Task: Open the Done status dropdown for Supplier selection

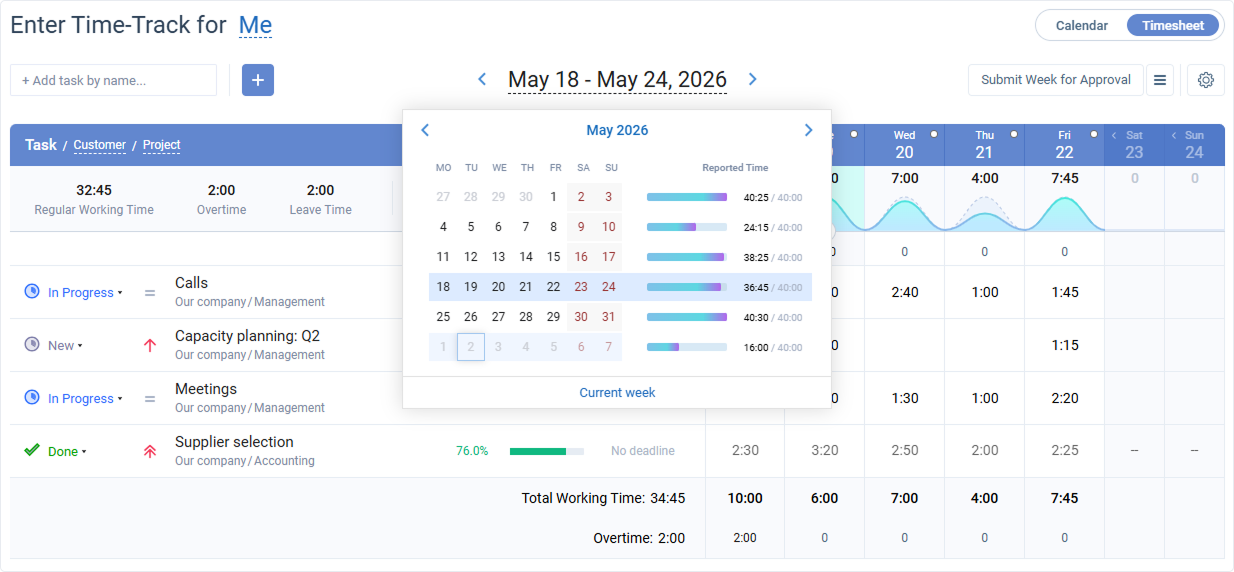Action: pyautogui.click(x=67, y=452)
